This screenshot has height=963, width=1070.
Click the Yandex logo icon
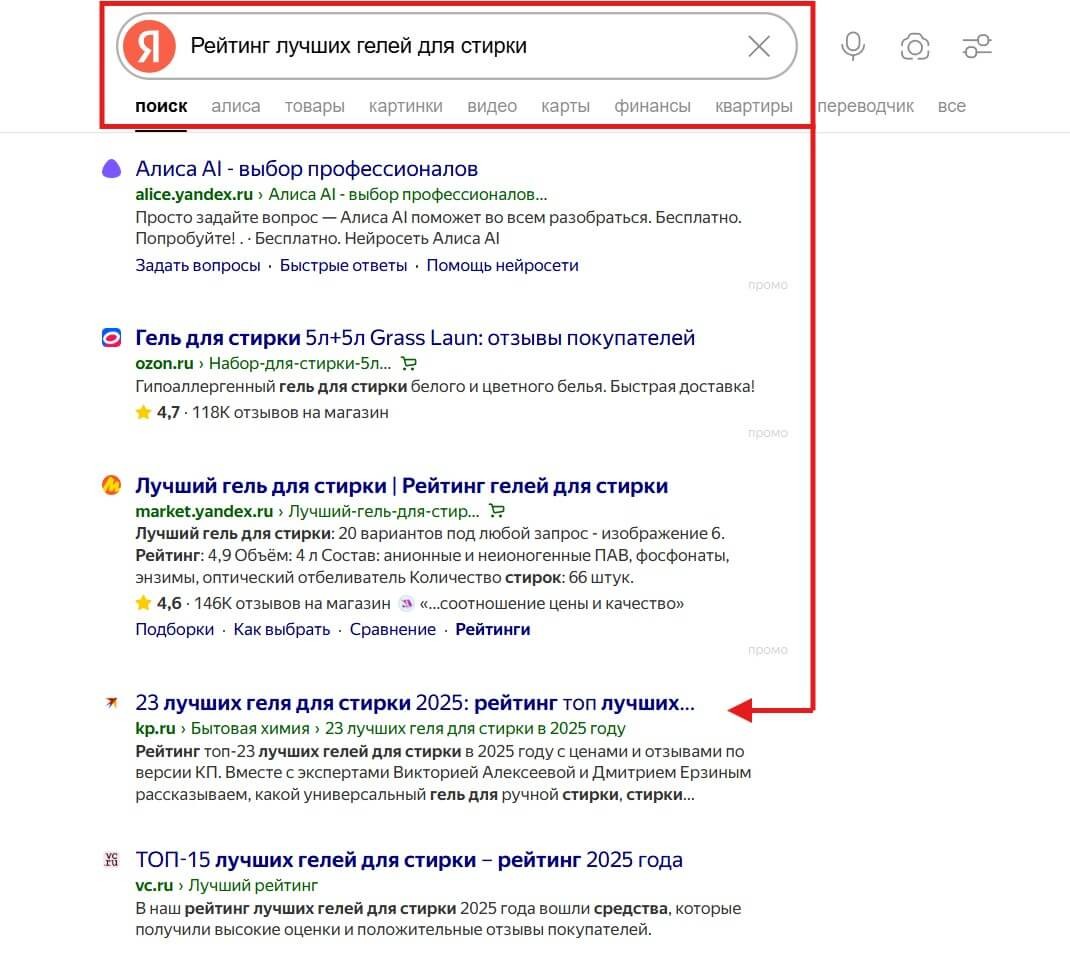(x=150, y=46)
